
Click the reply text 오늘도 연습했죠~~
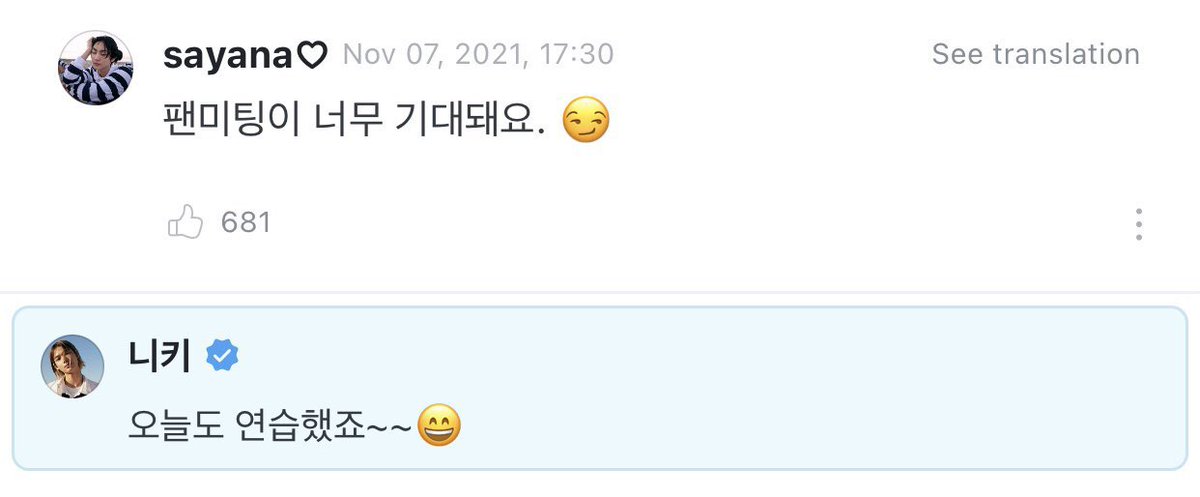click(271, 427)
